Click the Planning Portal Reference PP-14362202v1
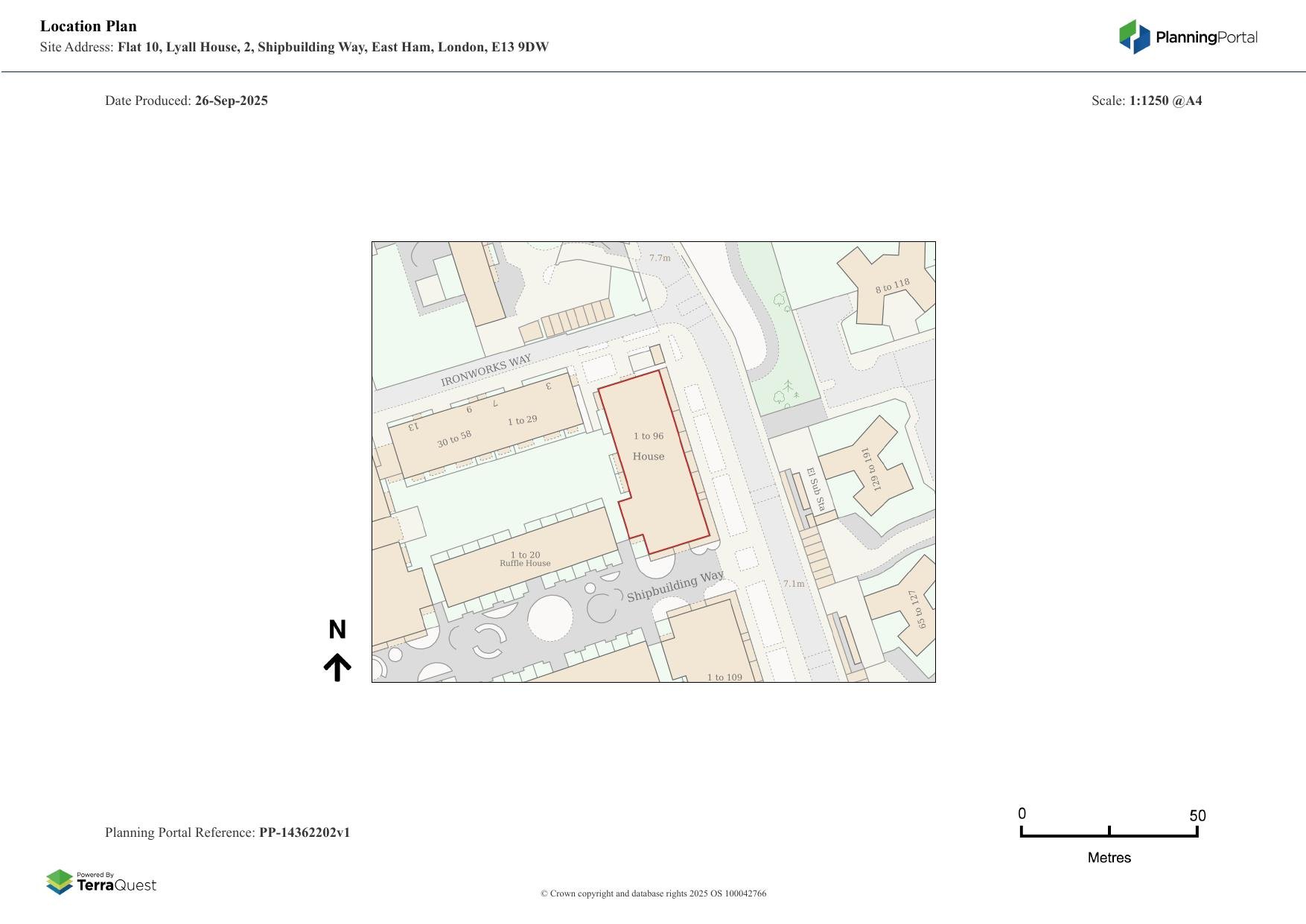1306x924 pixels. tap(227, 832)
